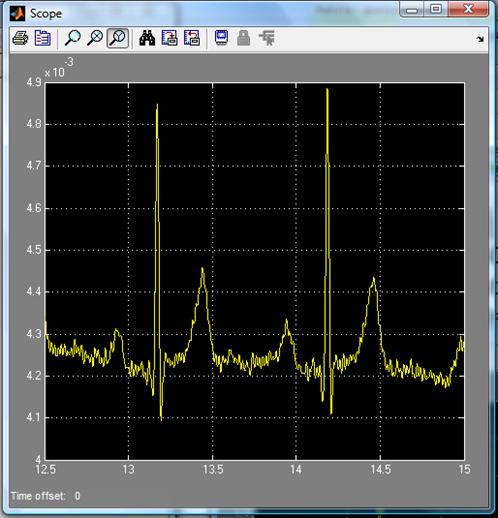The image size is (498, 518).
Task: Open the signal selector tool
Action: pos(267,38)
